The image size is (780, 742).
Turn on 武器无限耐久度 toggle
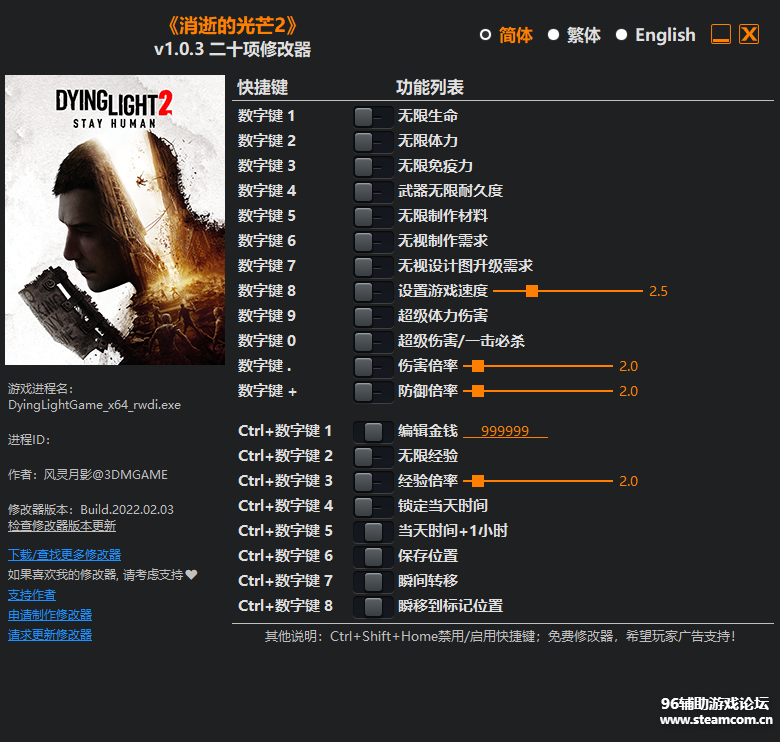pos(372,191)
